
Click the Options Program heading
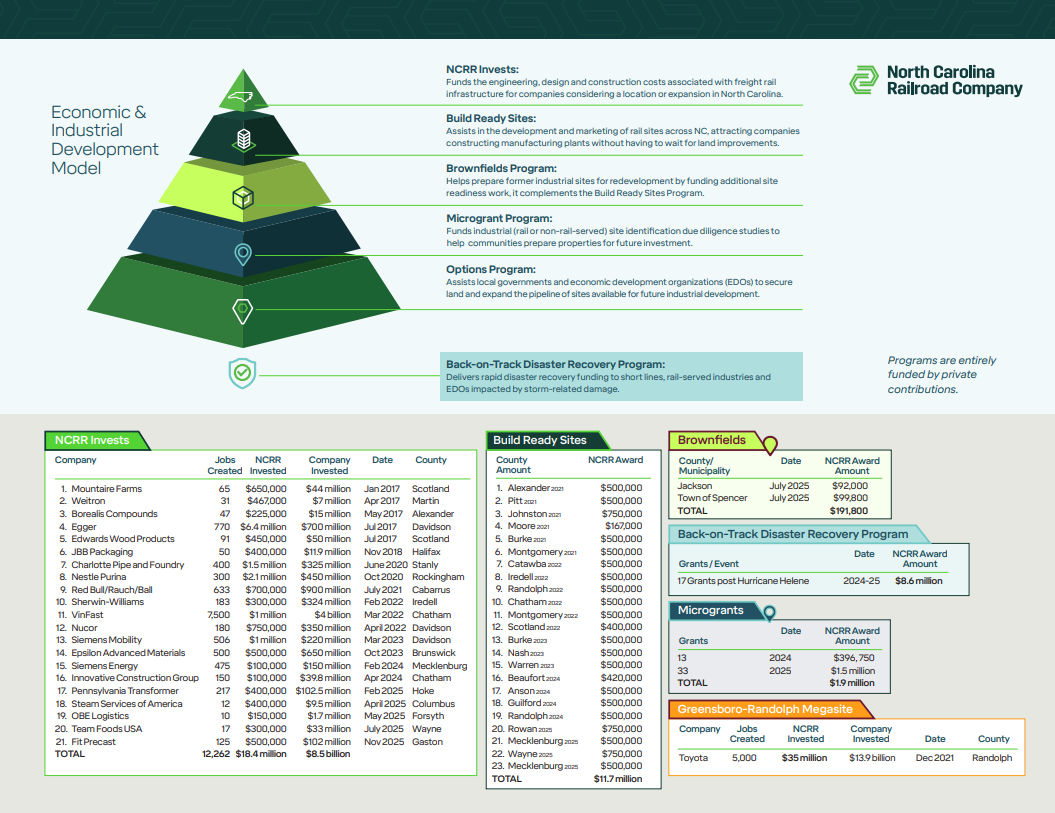[491, 269]
